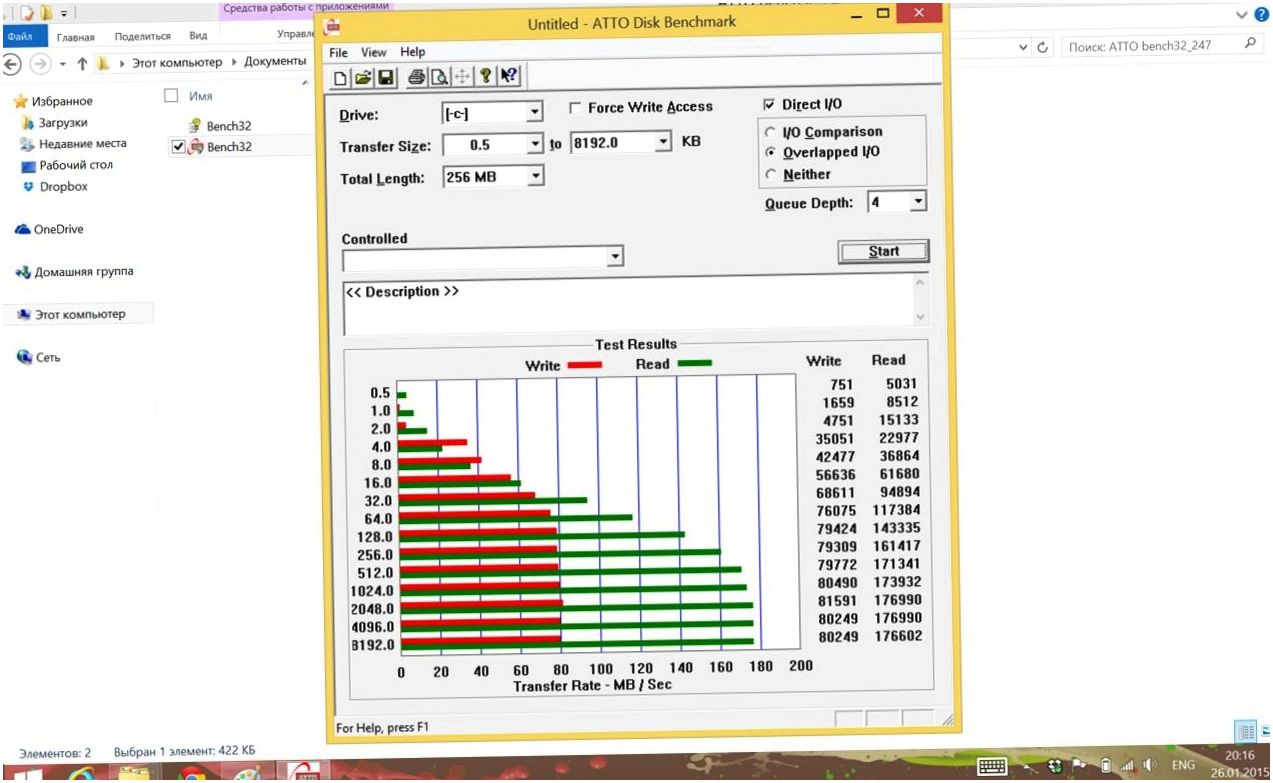1273x783 pixels.
Task: Click the Explorer up arrow navigation icon
Action: (x=82, y=63)
